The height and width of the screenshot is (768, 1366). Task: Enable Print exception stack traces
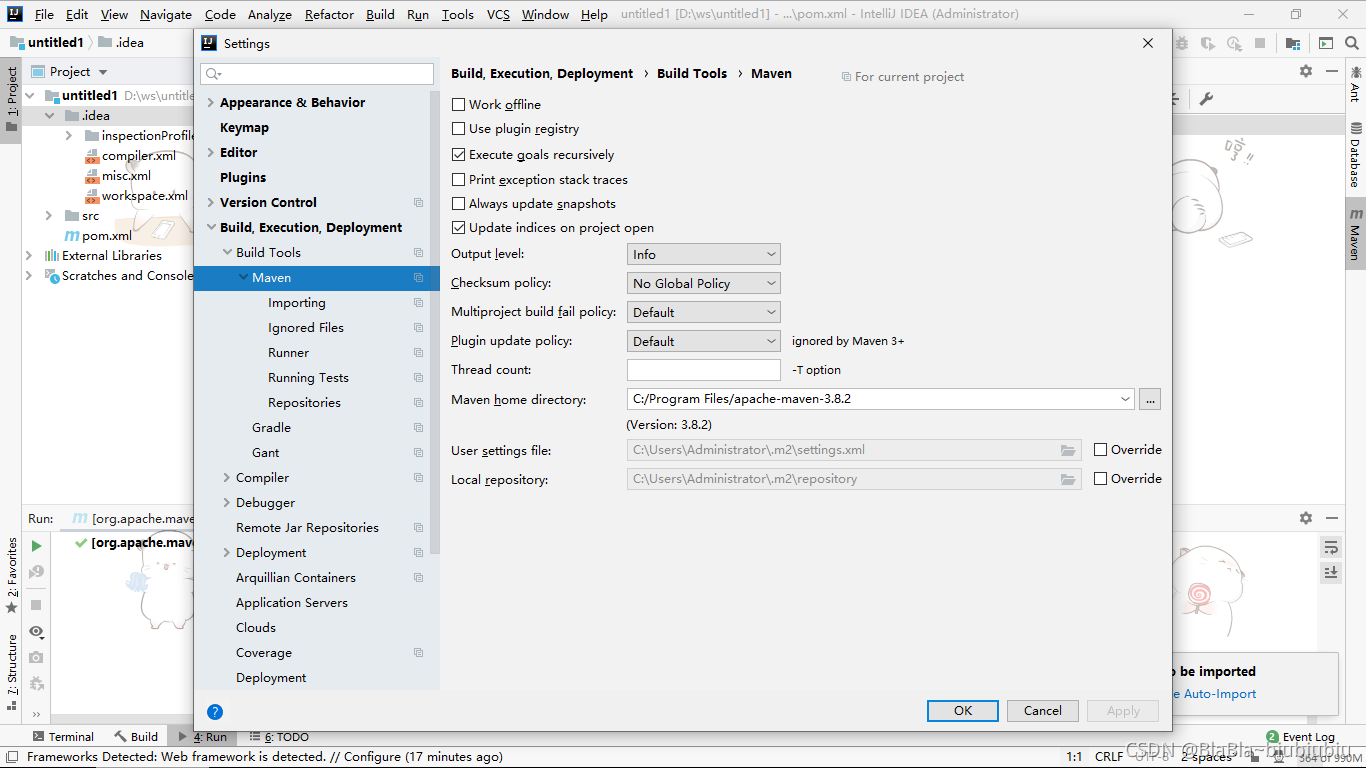point(459,180)
